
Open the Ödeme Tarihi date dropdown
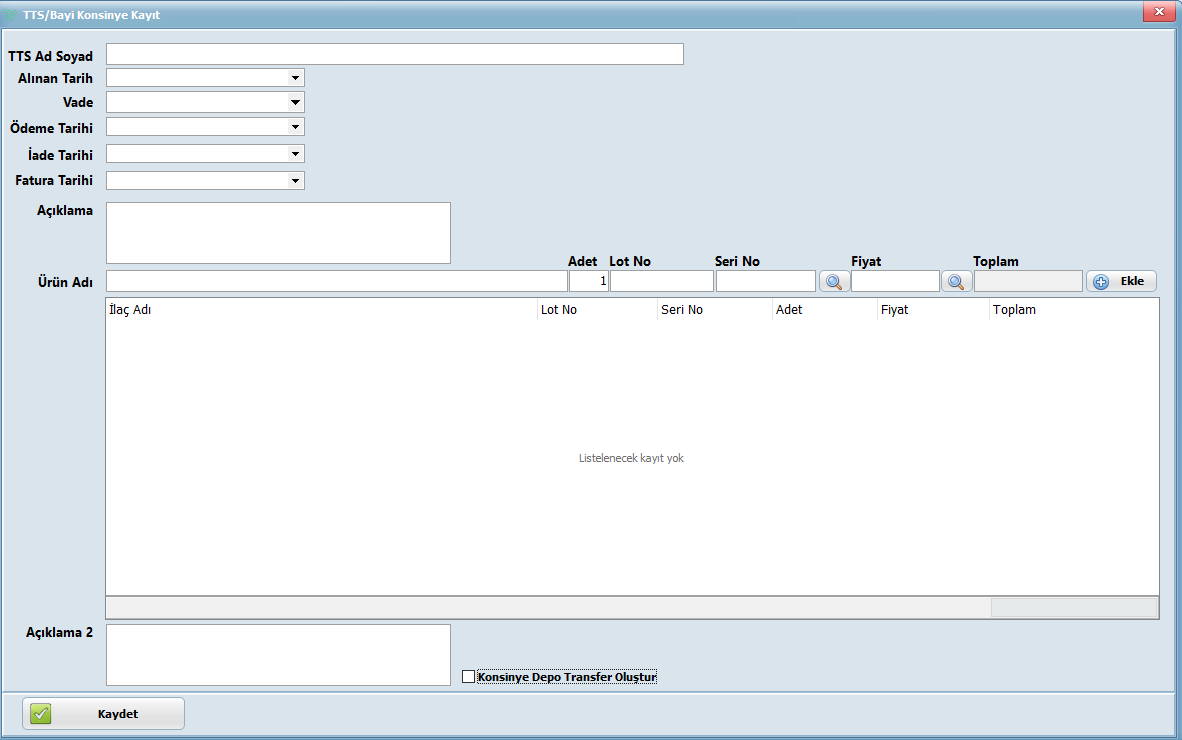click(295, 127)
